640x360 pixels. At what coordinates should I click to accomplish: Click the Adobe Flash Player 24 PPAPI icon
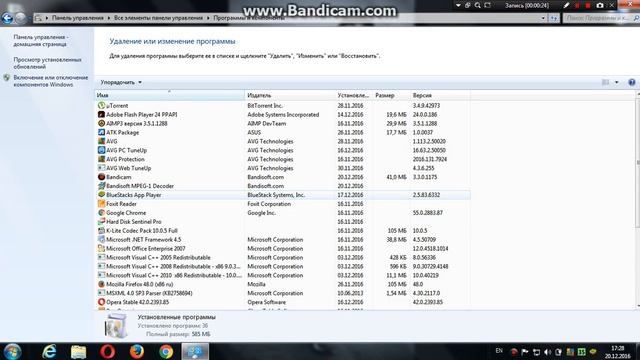pyautogui.click(x=101, y=114)
